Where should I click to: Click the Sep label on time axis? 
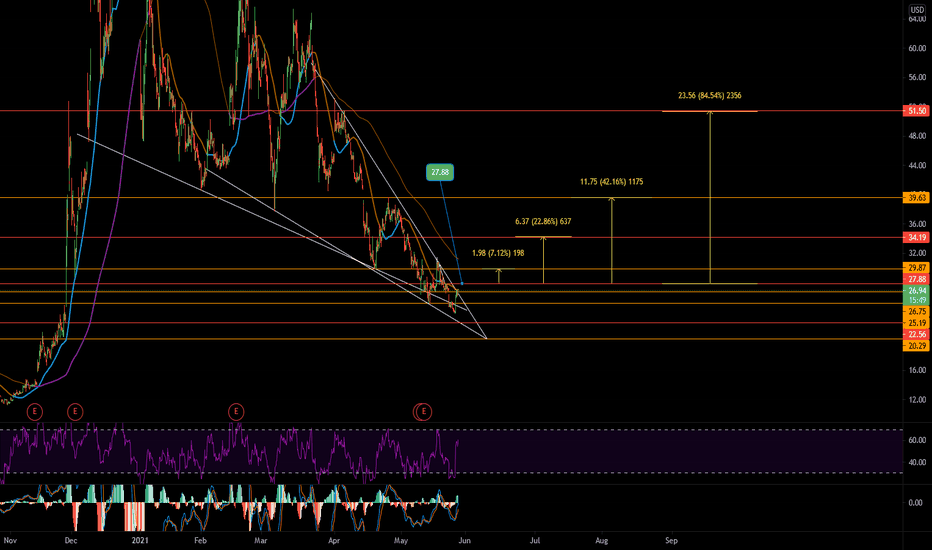click(671, 541)
